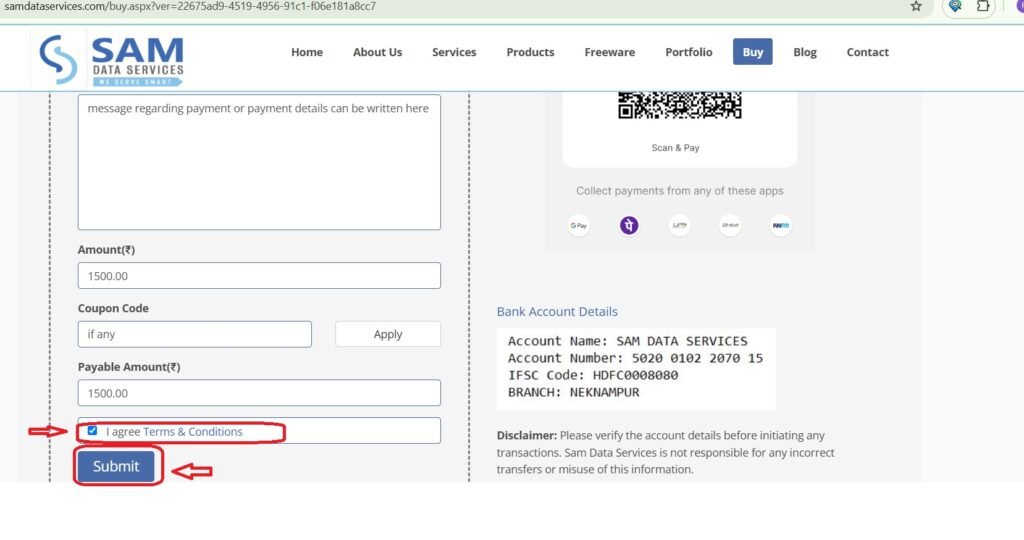The width and height of the screenshot is (1024, 540).
Task: Click 'Collect payments from any of these apps'
Action: click(x=680, y=191)
